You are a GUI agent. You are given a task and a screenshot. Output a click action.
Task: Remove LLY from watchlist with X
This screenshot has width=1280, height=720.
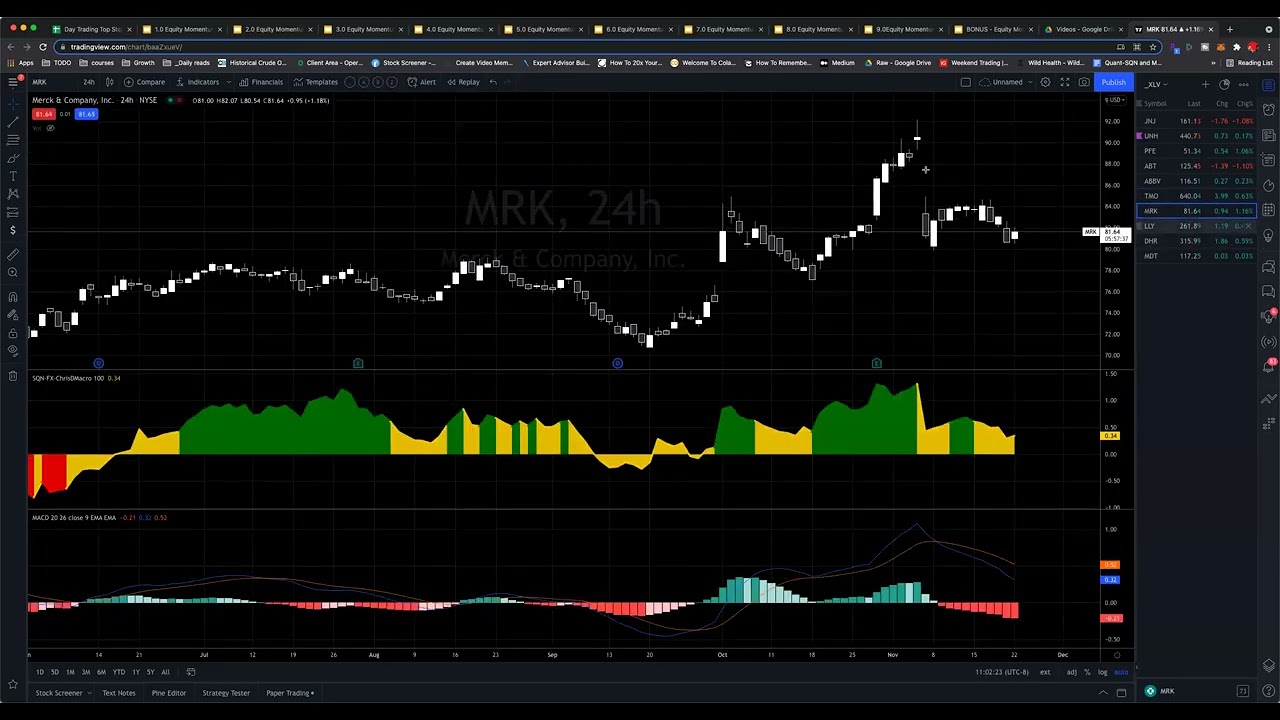coord(1251,226)
